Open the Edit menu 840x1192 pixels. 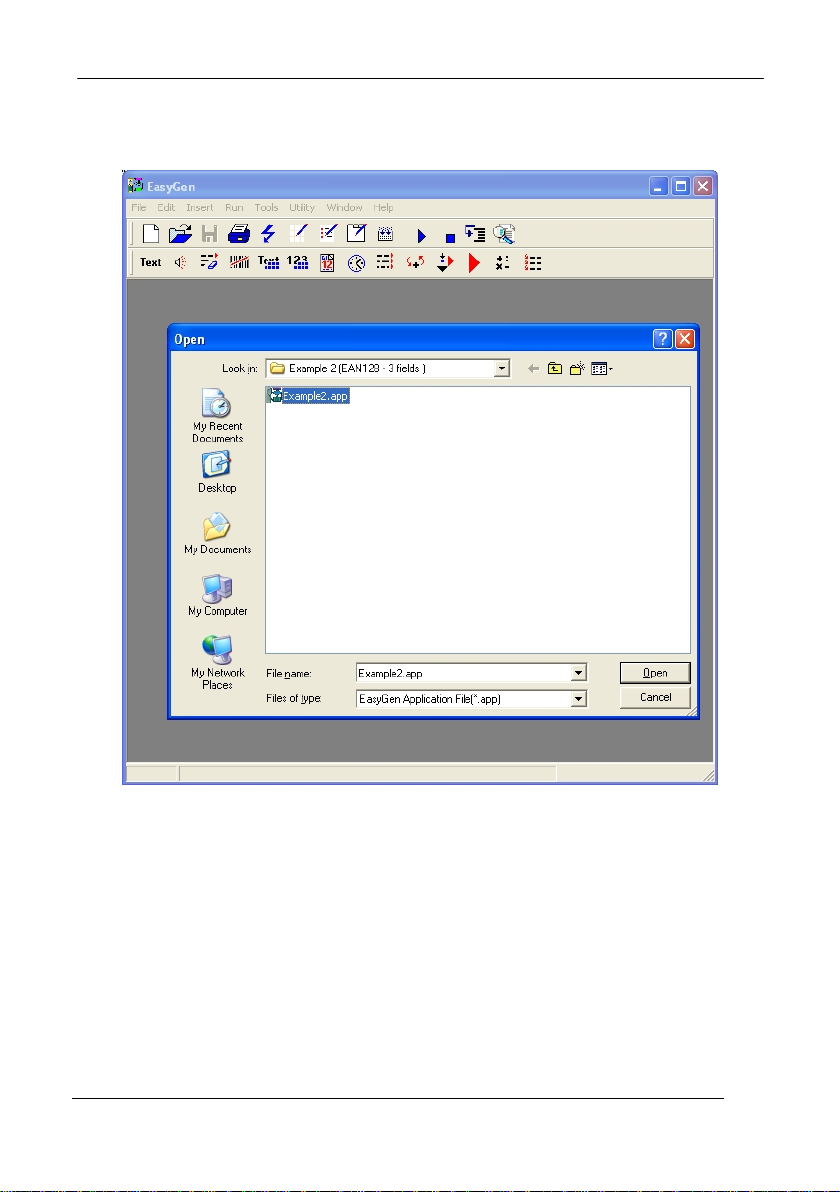point(166,208)
